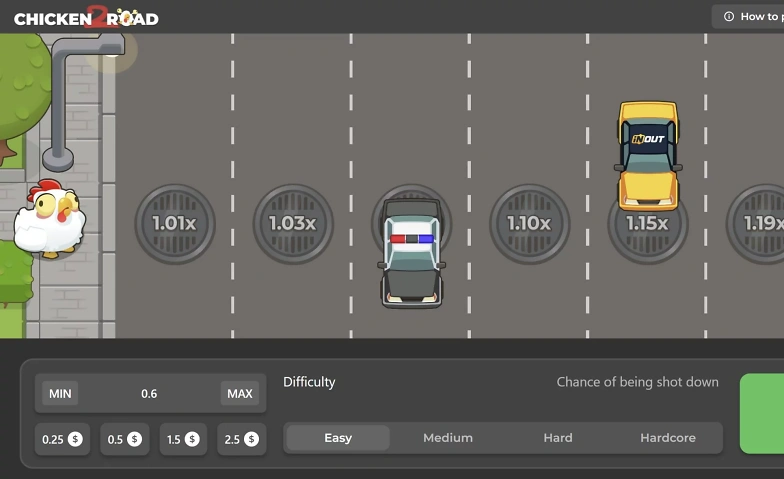This screenshot has width=784, height=479.
Task: Click the green play button
Action: point(762,414)
